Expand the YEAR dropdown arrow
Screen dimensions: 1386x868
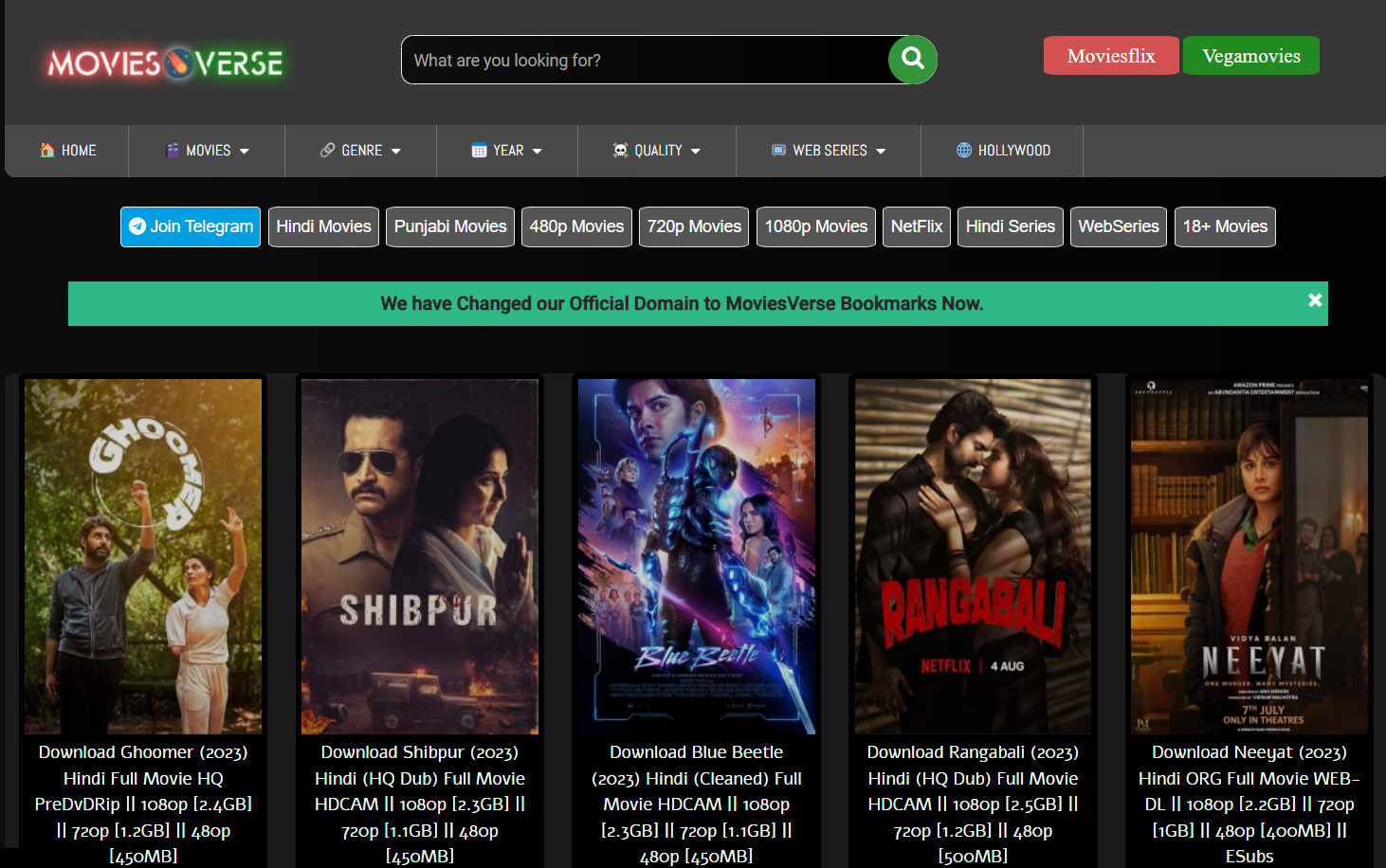pyautogui.click(x=538, y=152)
